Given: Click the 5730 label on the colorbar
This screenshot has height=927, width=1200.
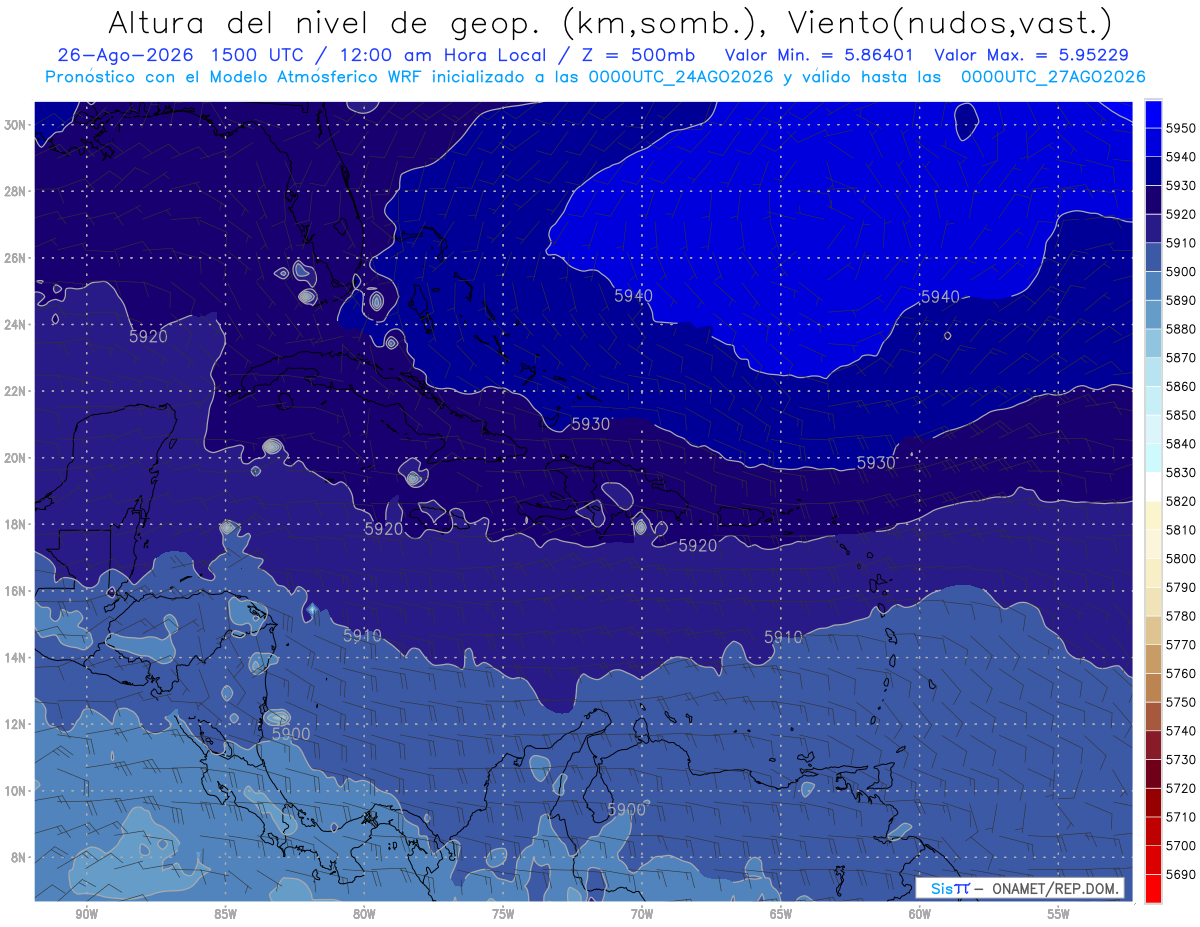Looking at the screenshot, I should coord(1181,759).
